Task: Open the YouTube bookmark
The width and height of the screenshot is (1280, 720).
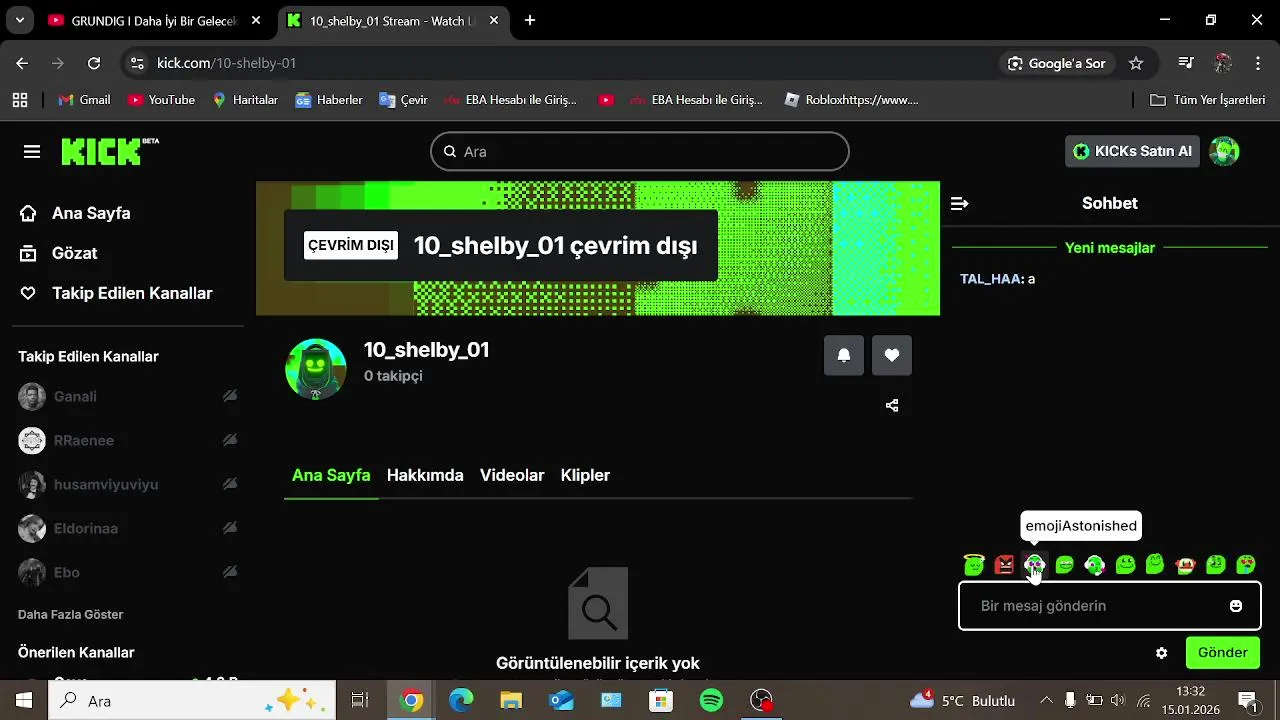Action: (161, 100)
